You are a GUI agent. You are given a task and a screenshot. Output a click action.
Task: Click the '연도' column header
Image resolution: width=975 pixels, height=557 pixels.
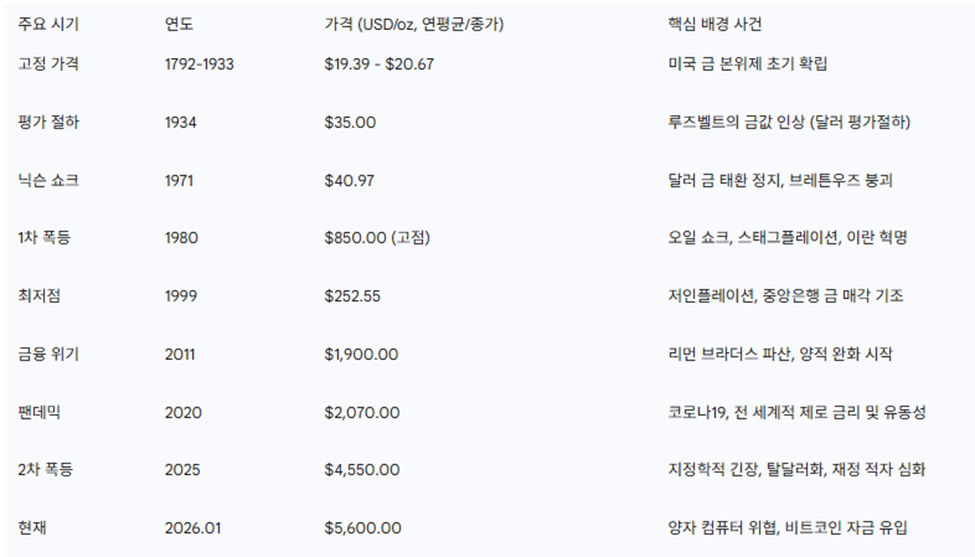coord(179,25)
